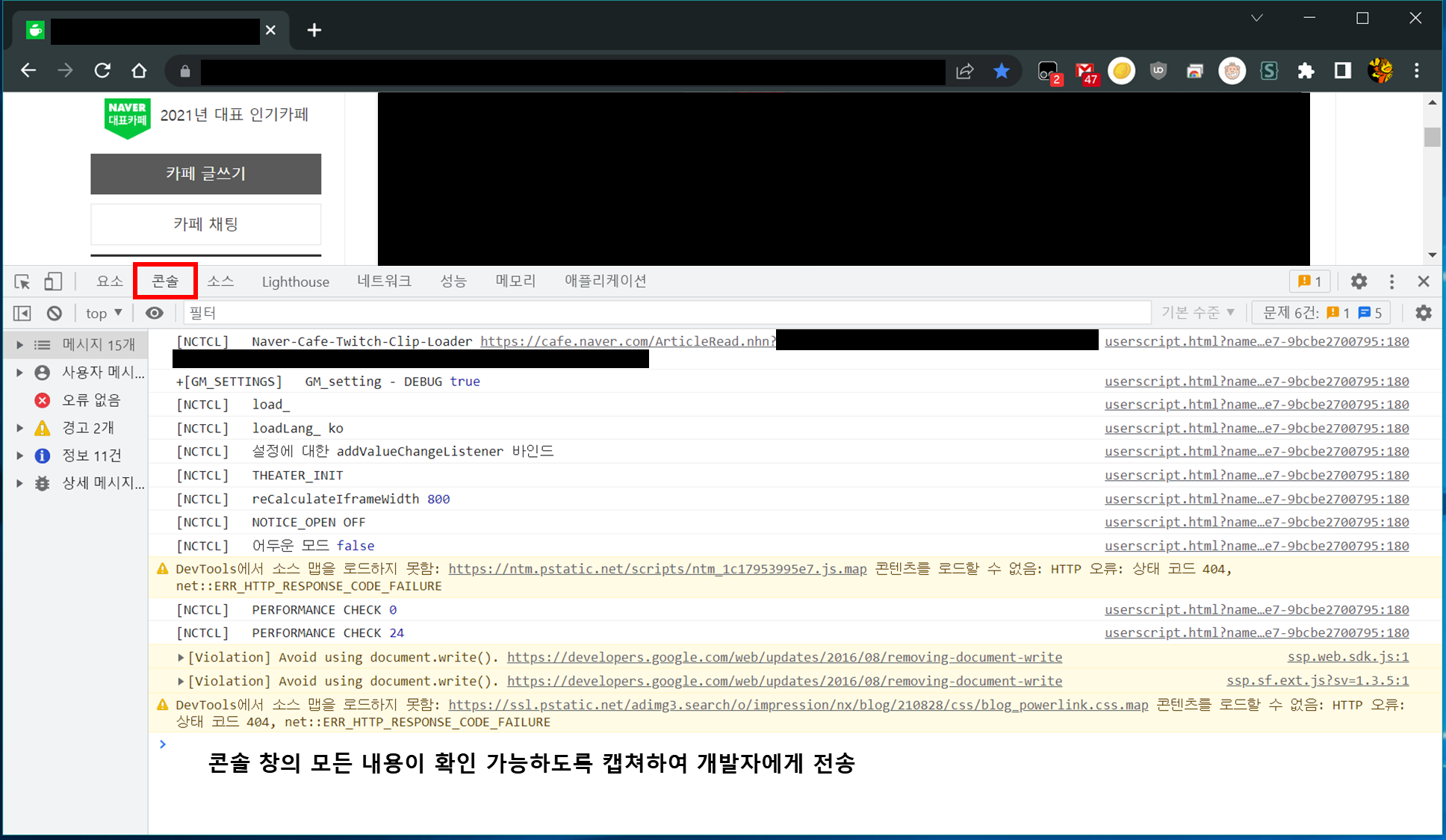Open the top context dropdown
Screen dimensions: 1446x840
pyautogui.click(x=104, y=313)
